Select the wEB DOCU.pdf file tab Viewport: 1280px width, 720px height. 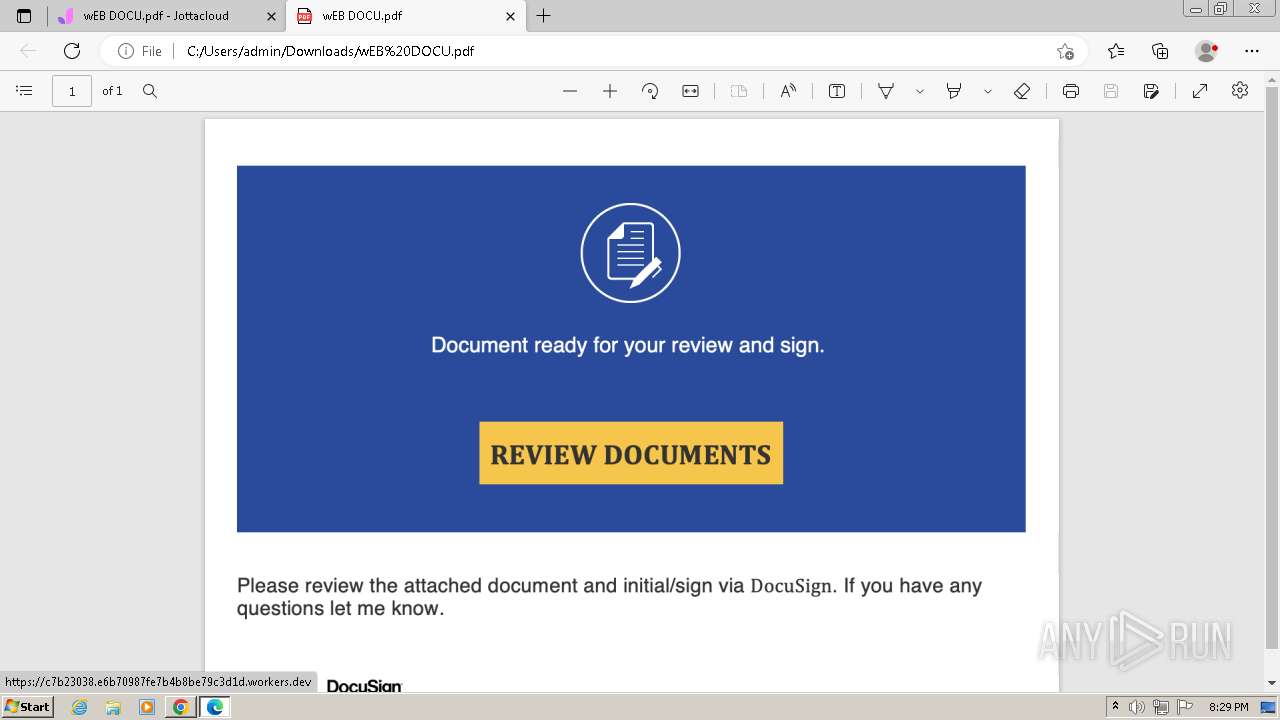click(x=406, y=16)
